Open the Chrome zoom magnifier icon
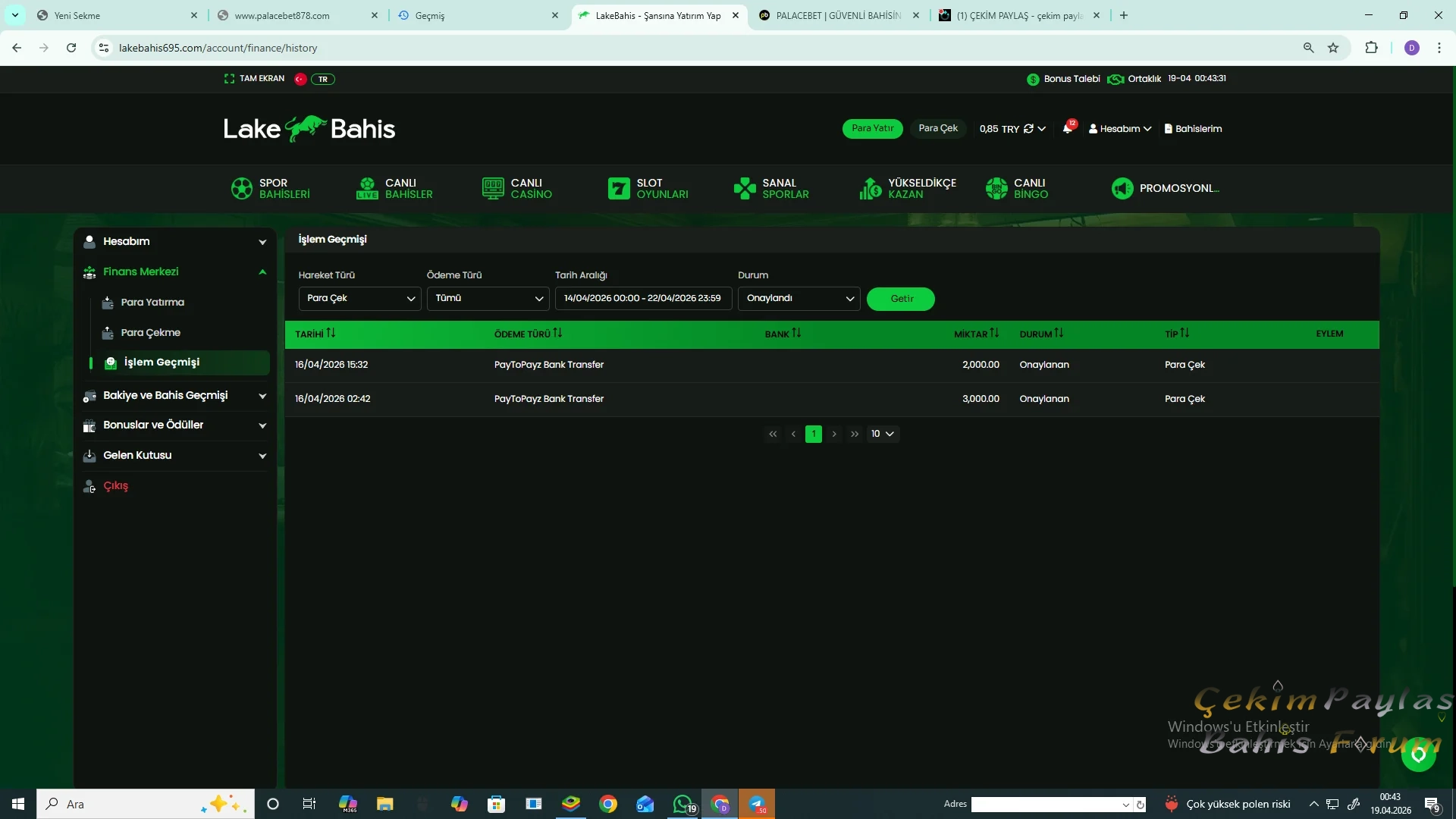The width and height of the screenshot is (1456, 819). 1308,48
